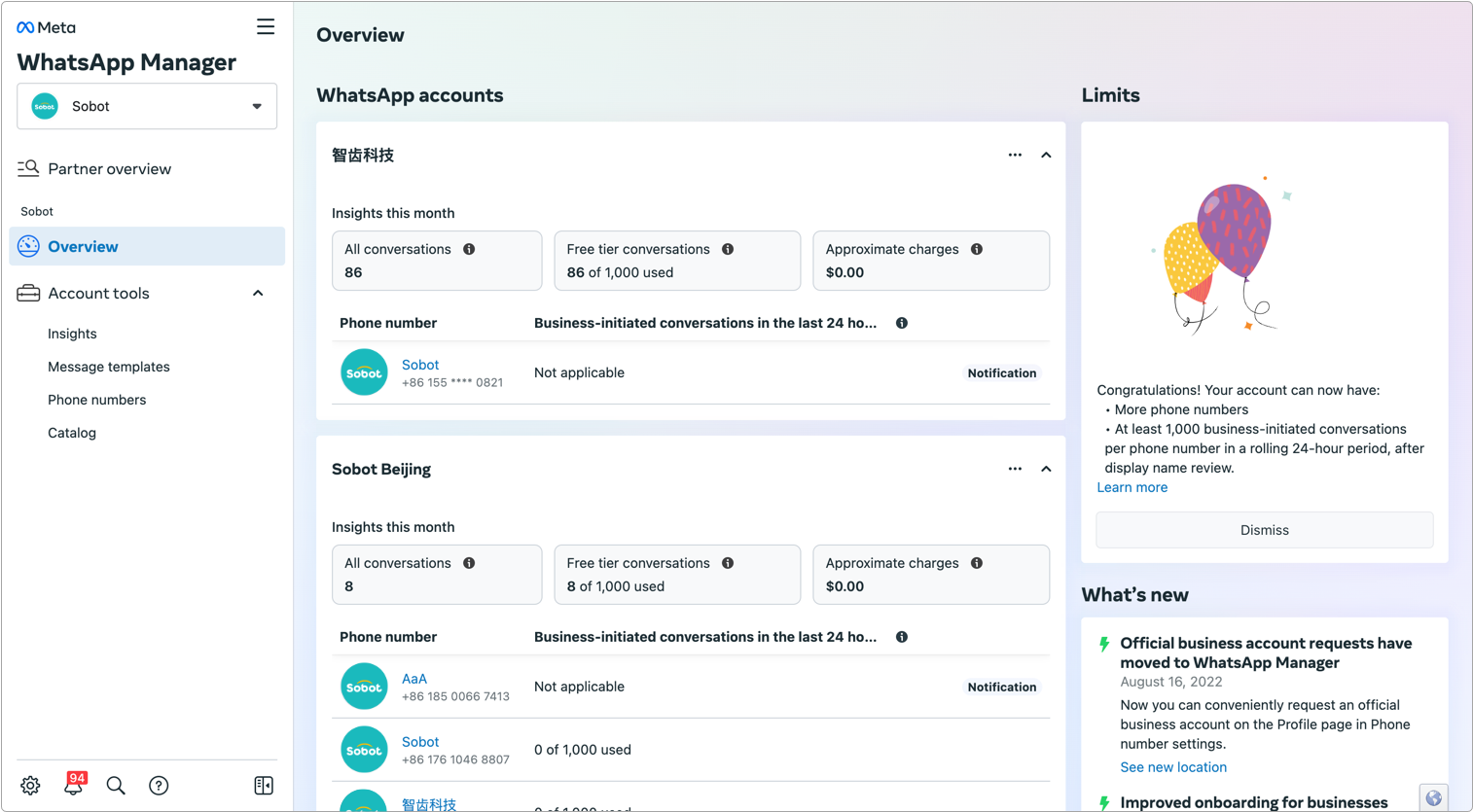The width and height of the screenshot is (1473, 812).
Task: Click the Free tier 8 of 1,000 card
Action: [x=677, y=575]
